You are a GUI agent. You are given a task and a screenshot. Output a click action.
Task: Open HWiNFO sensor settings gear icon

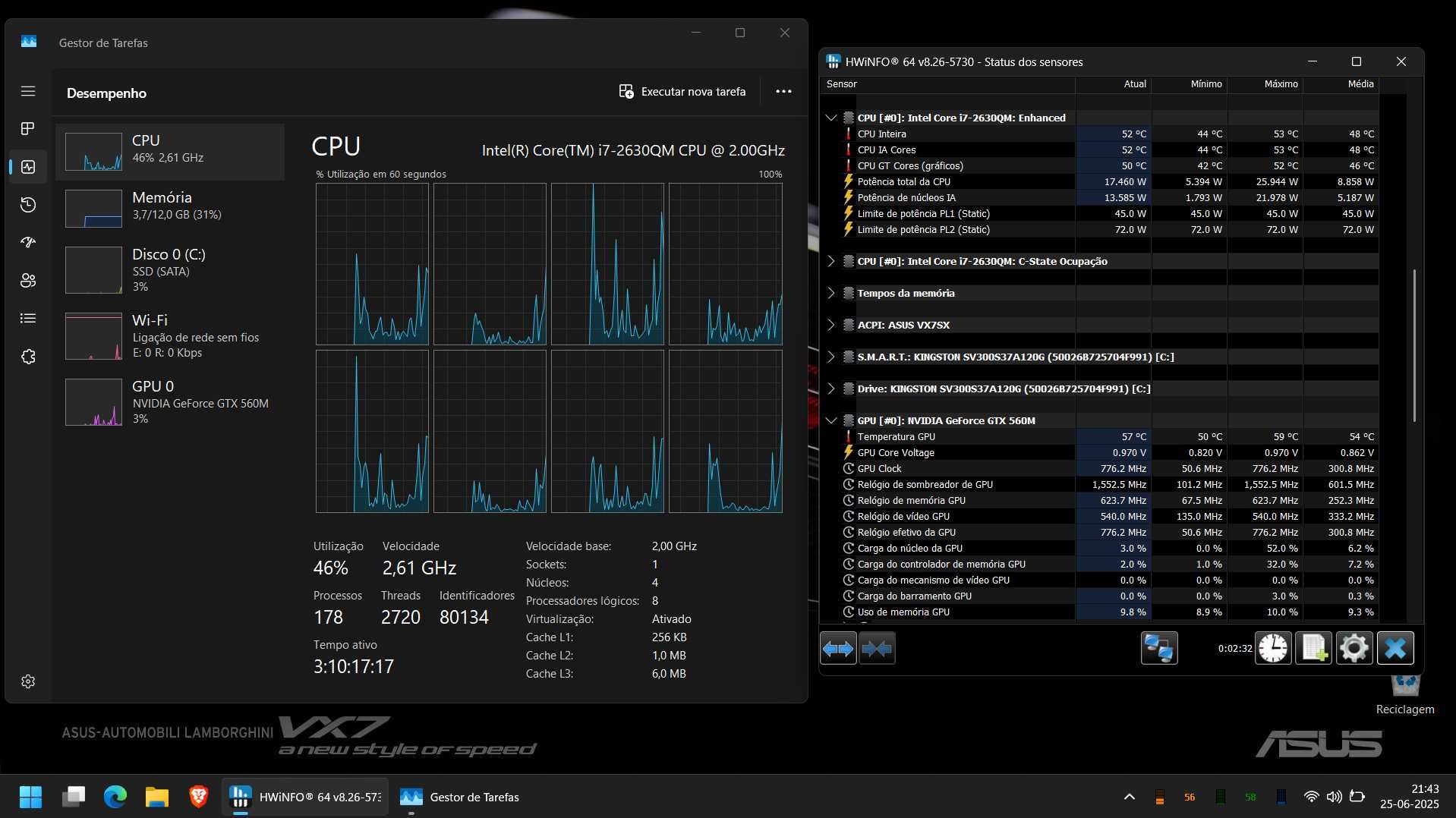pyautogui.click(x=1354, y=648)
